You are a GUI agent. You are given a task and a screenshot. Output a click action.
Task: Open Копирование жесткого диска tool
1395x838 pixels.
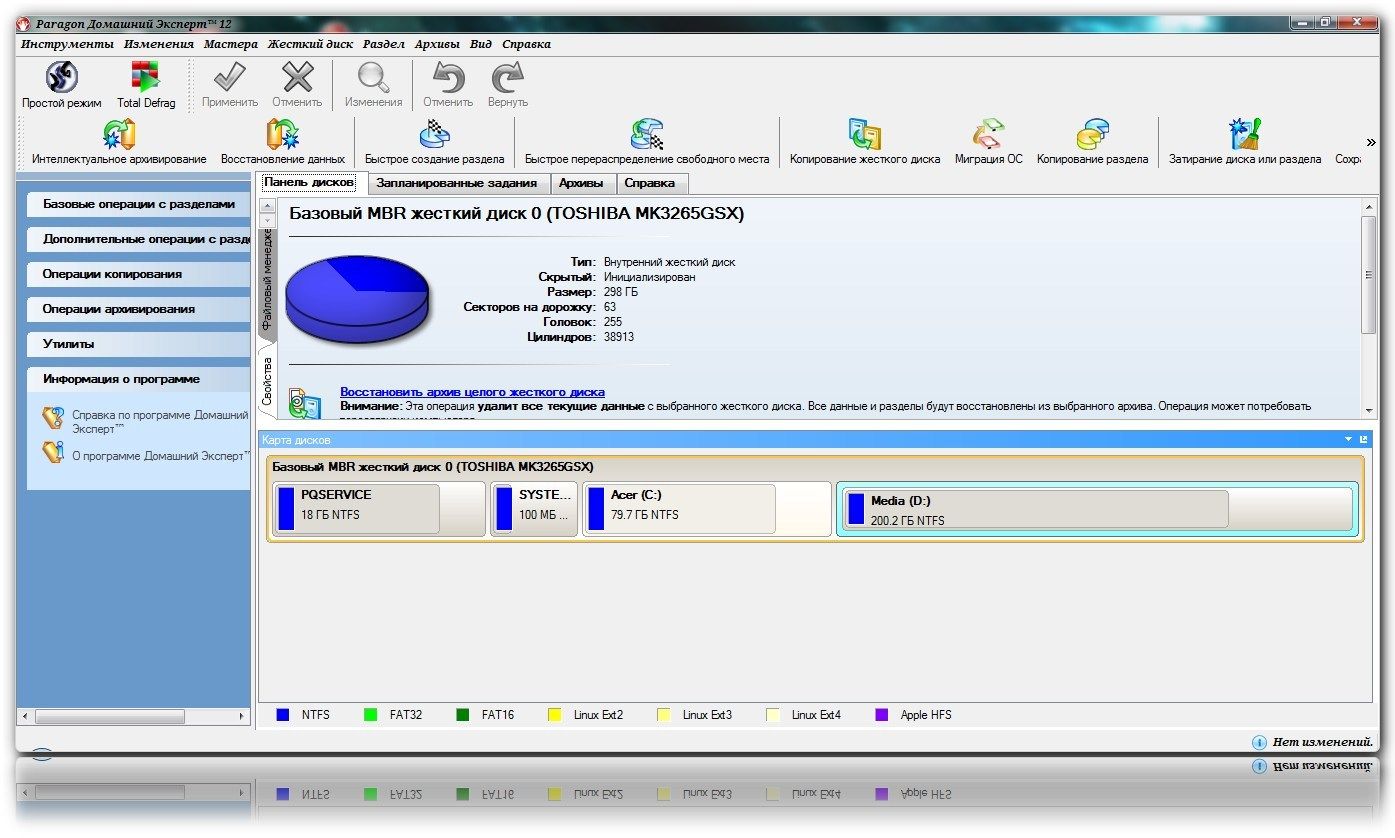pos(864,135)
